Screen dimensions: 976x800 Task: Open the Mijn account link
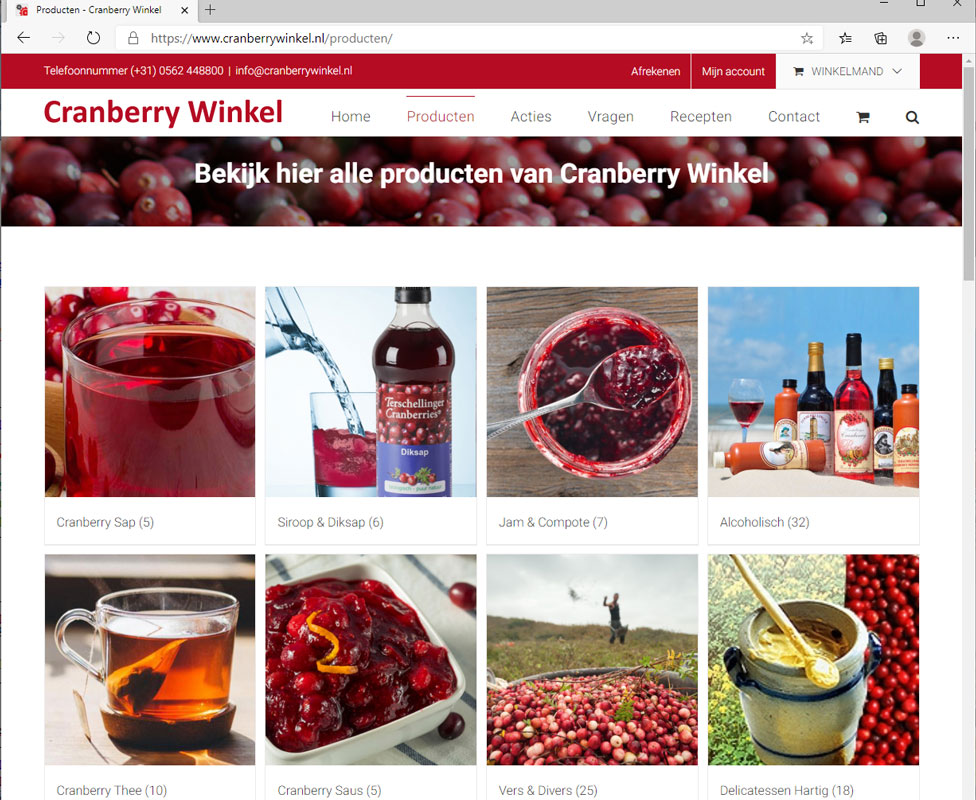point(733,72)
